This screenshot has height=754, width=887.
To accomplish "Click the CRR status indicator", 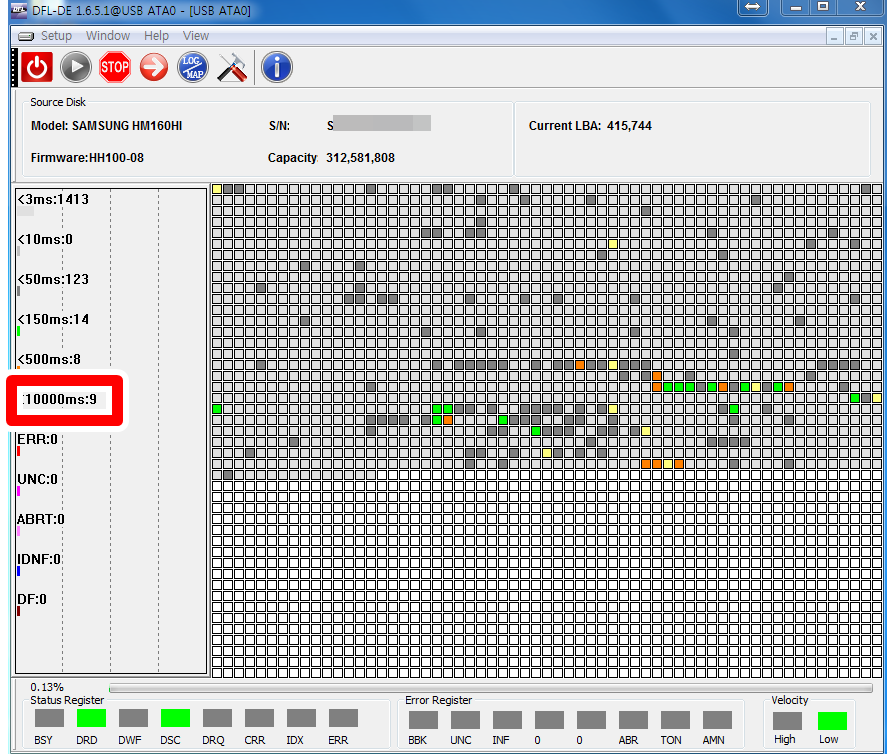I will click(259, 718).
